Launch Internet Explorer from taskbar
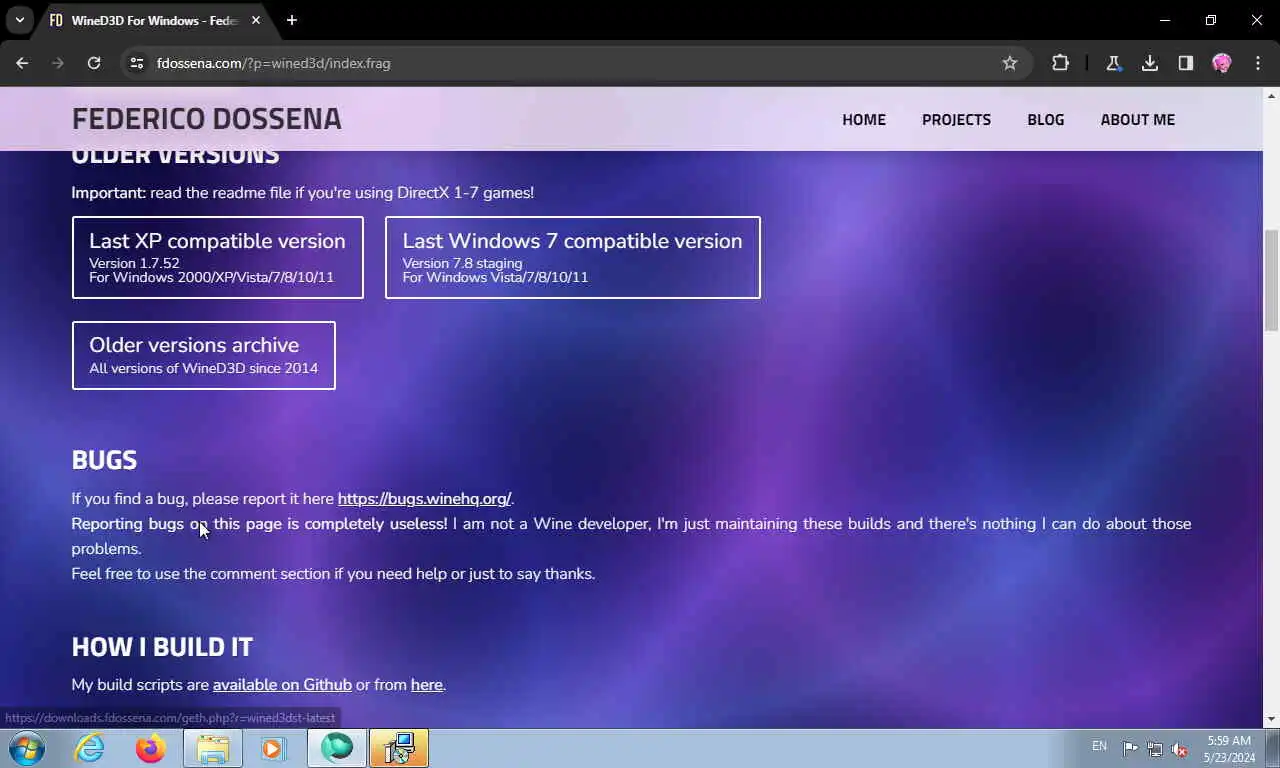The height and width of the screenshot is (768, 1280). pos(90,748)
